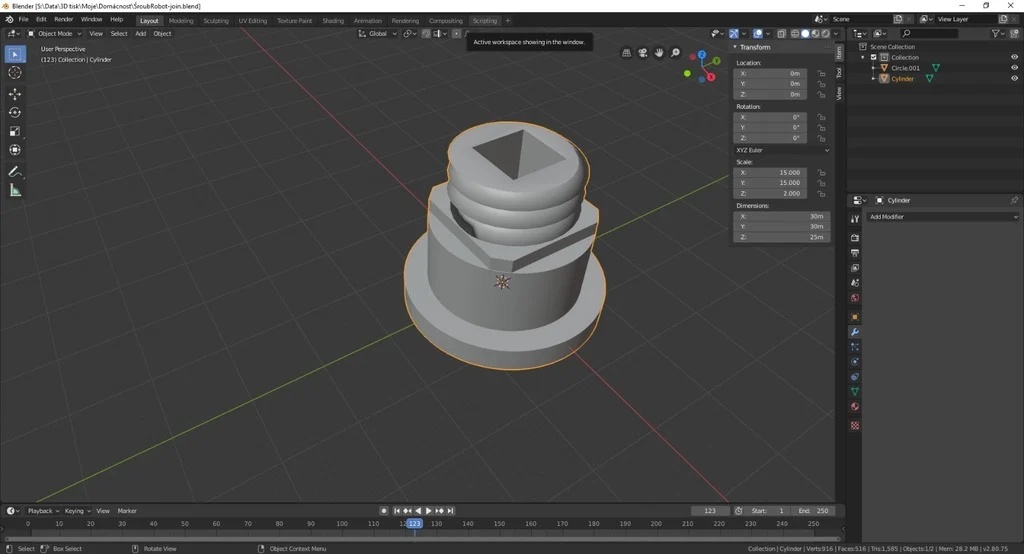The width and height of the screenshot is (1024, 554).
Task: Open the Keying dropdown in timeline
Action: 77,511
